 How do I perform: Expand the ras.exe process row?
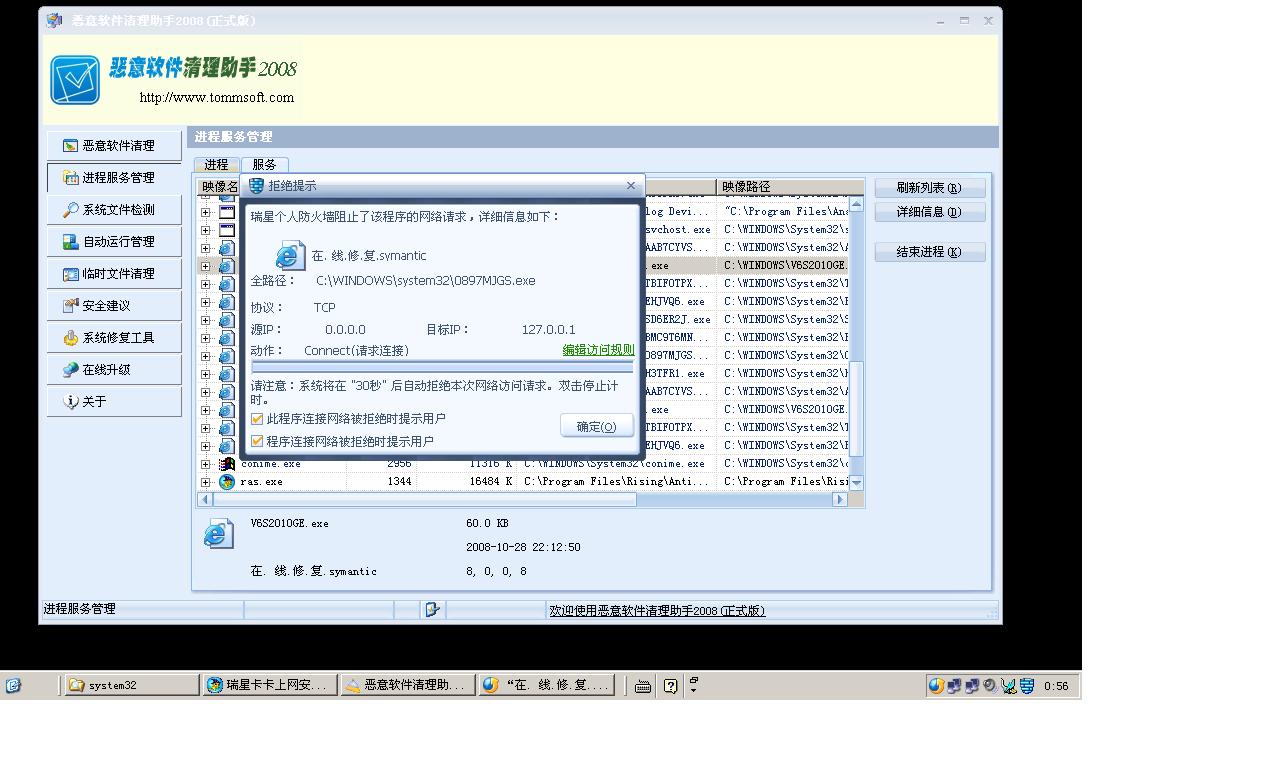(x=206, y=482)
